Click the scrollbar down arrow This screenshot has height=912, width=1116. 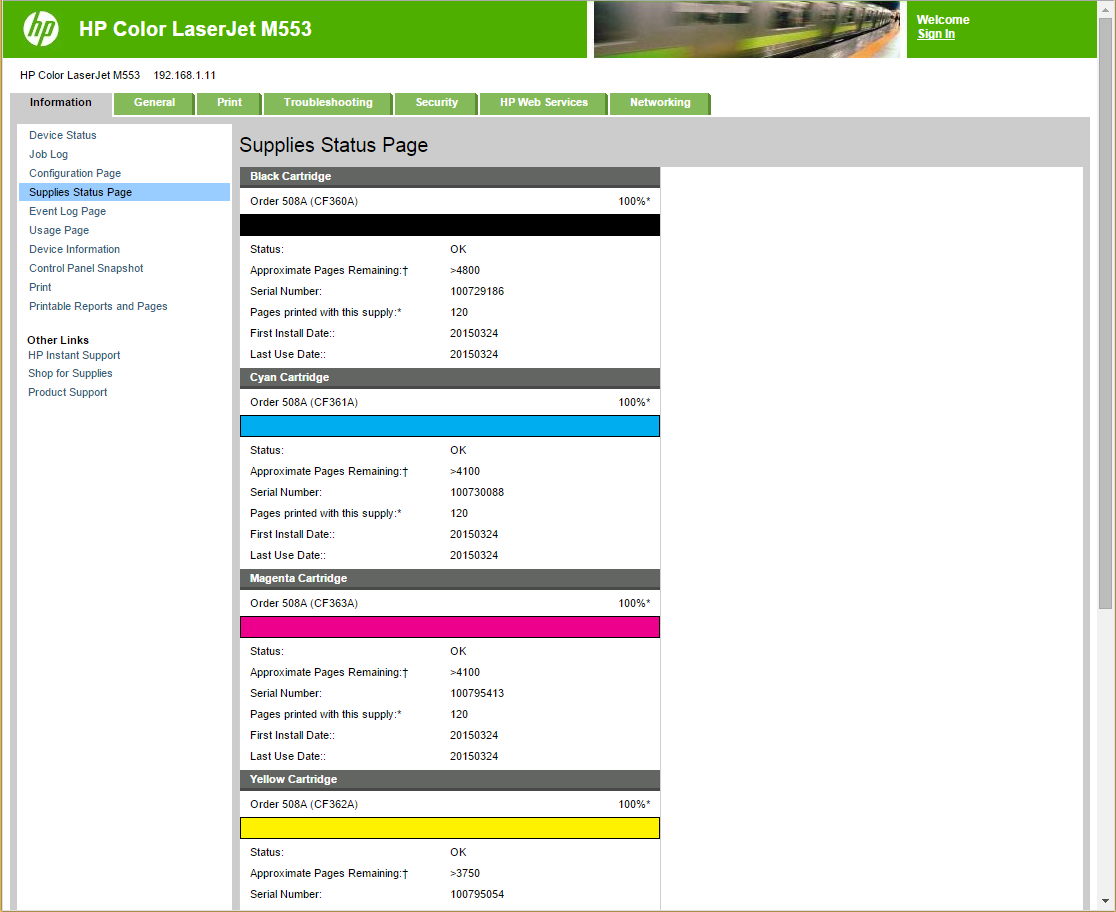[1105, 901]
